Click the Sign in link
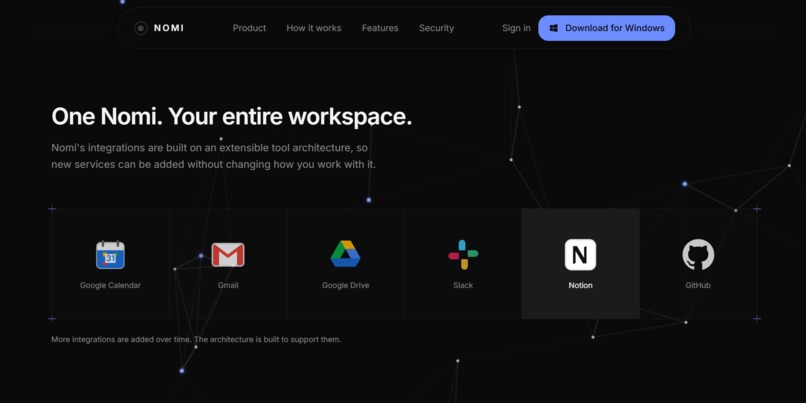The image size is (806, 403). (x=516, y=28)
